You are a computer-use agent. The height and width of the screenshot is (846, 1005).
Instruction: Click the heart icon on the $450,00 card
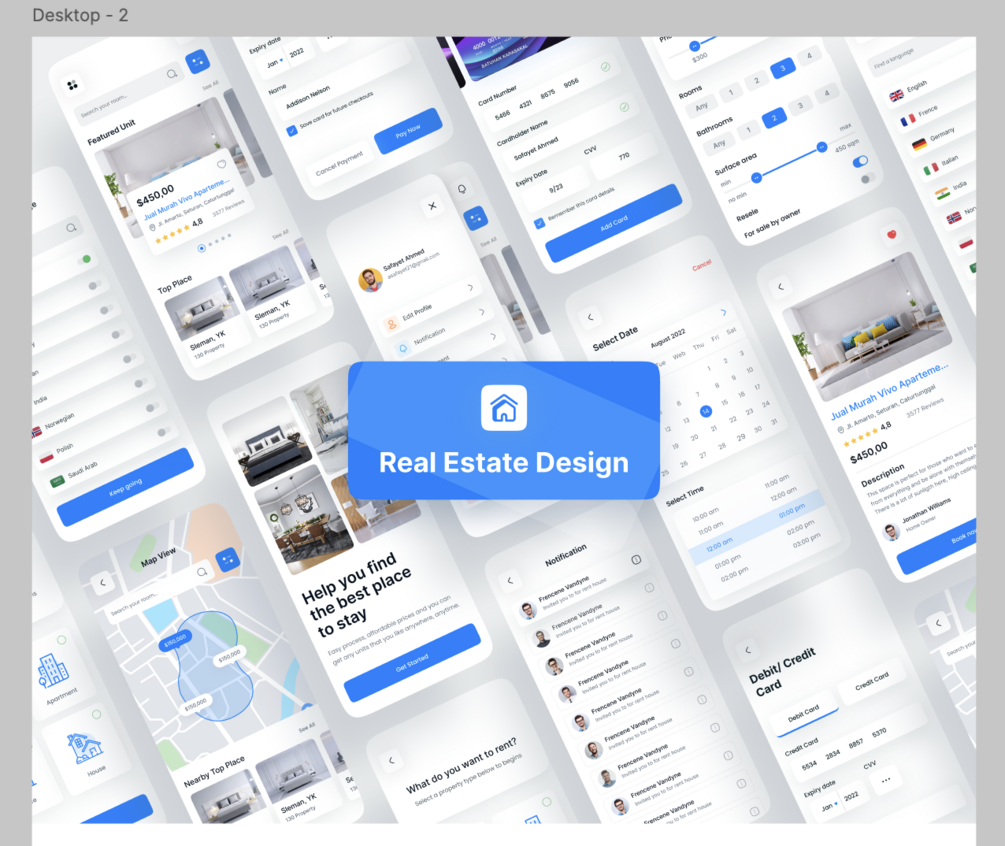221,164
